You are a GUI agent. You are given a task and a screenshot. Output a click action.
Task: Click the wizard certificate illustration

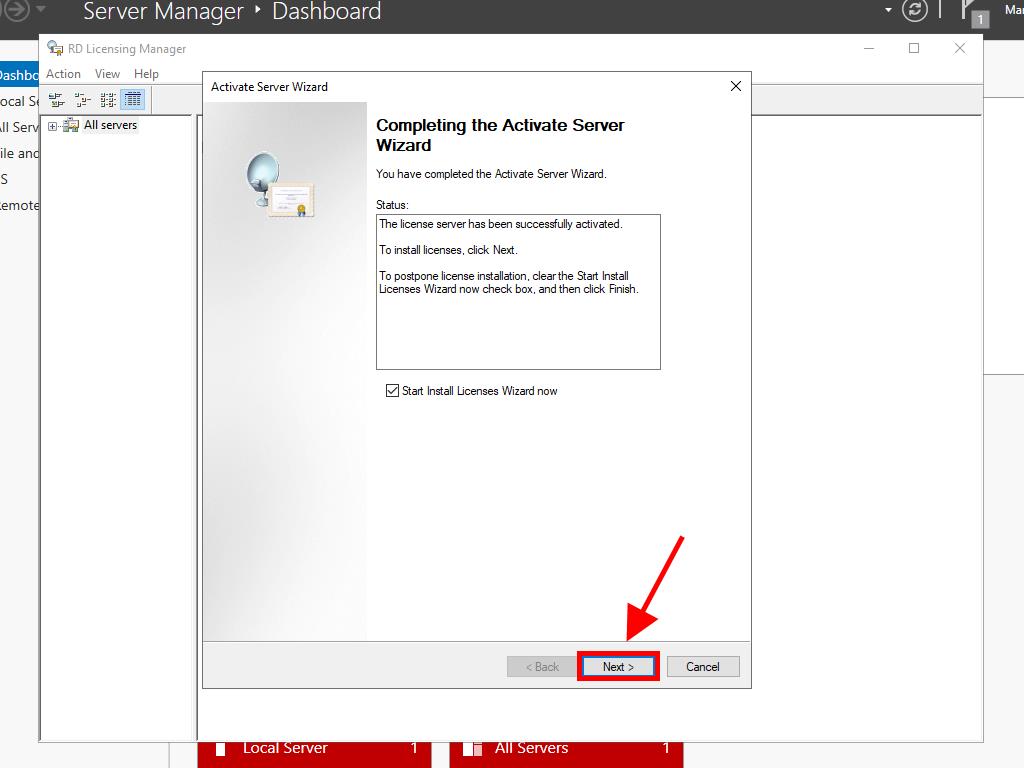[x=280, y=185]
